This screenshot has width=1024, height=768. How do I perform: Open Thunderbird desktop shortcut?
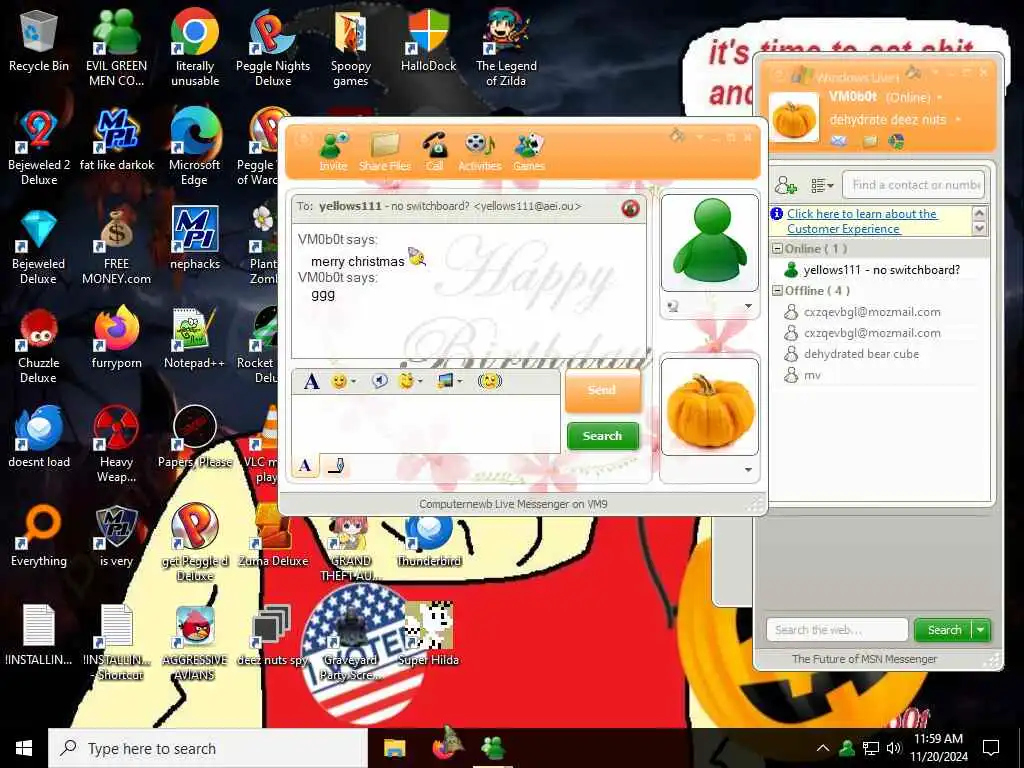(429, 542)
